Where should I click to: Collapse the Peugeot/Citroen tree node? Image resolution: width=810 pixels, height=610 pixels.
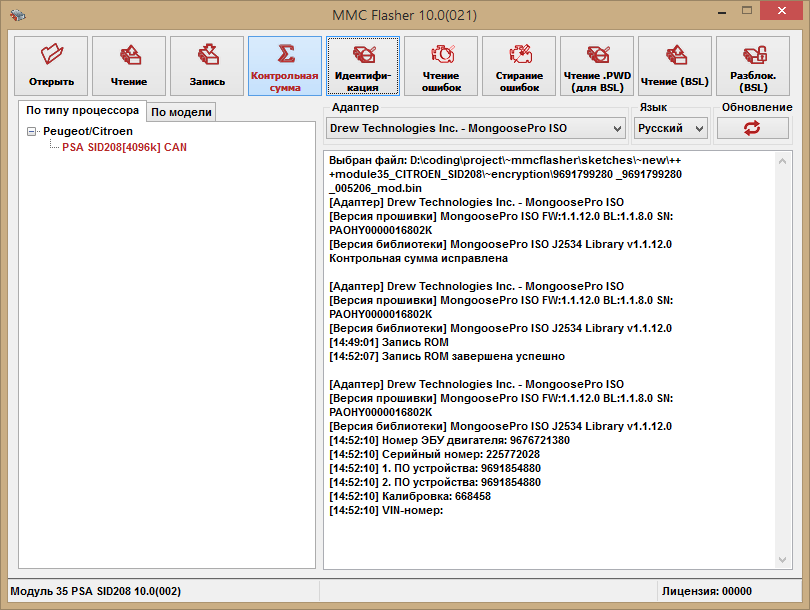(32, 131)
